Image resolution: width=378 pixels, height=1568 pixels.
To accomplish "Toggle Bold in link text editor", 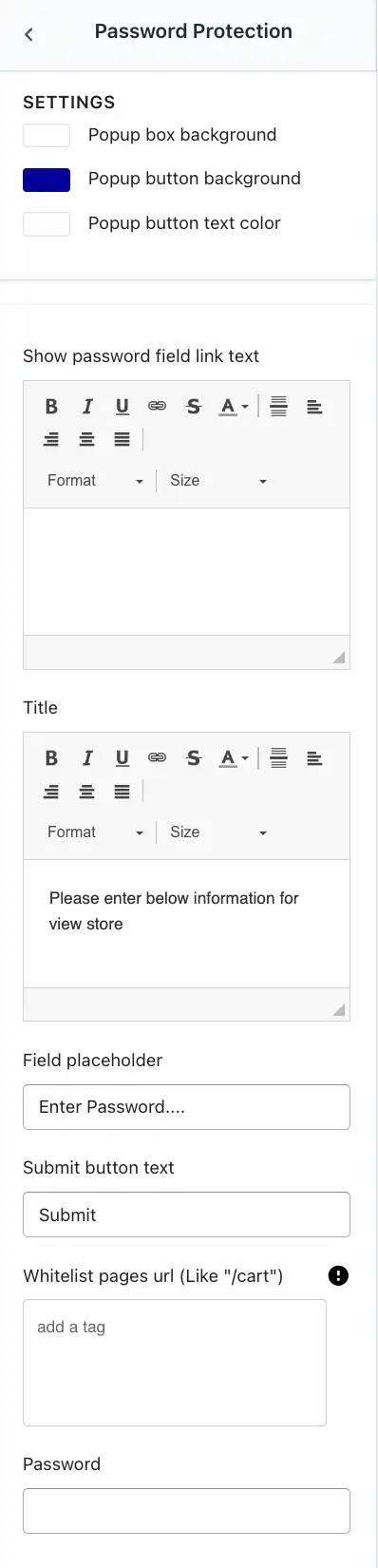I will pos(51,406).
